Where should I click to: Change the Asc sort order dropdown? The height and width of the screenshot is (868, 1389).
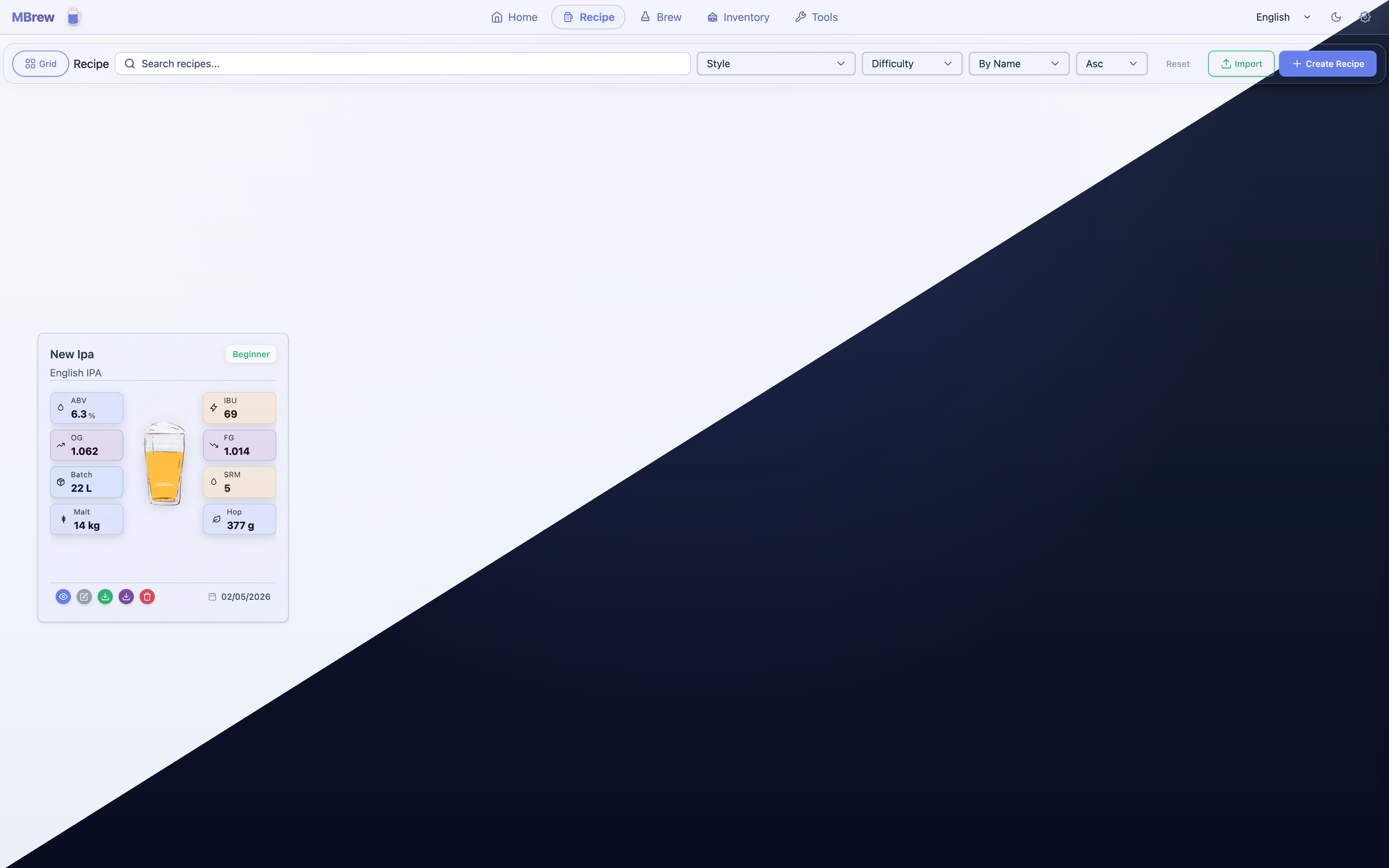pos(1111,64)
